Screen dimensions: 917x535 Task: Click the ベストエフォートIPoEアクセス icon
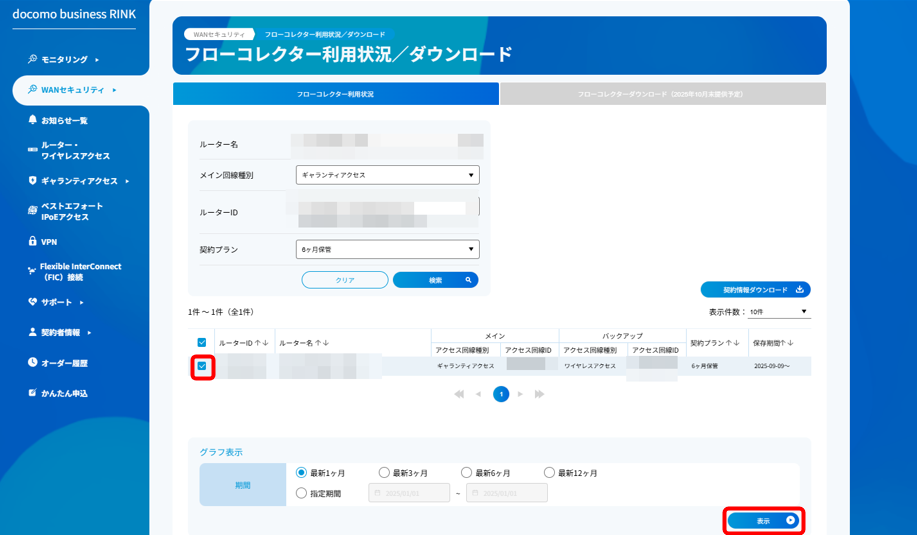point(32,210)
